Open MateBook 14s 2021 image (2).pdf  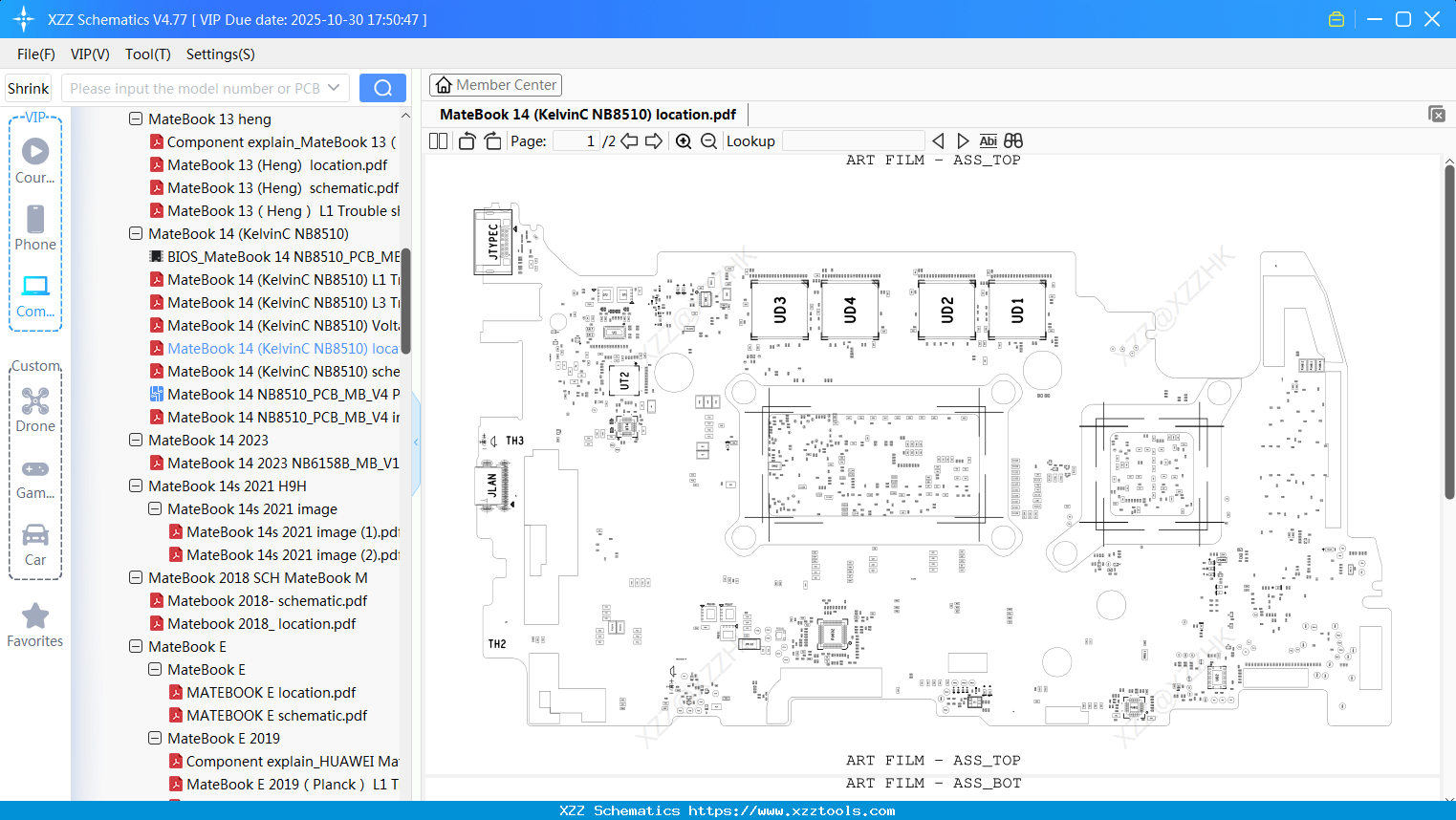coord(284,554)
